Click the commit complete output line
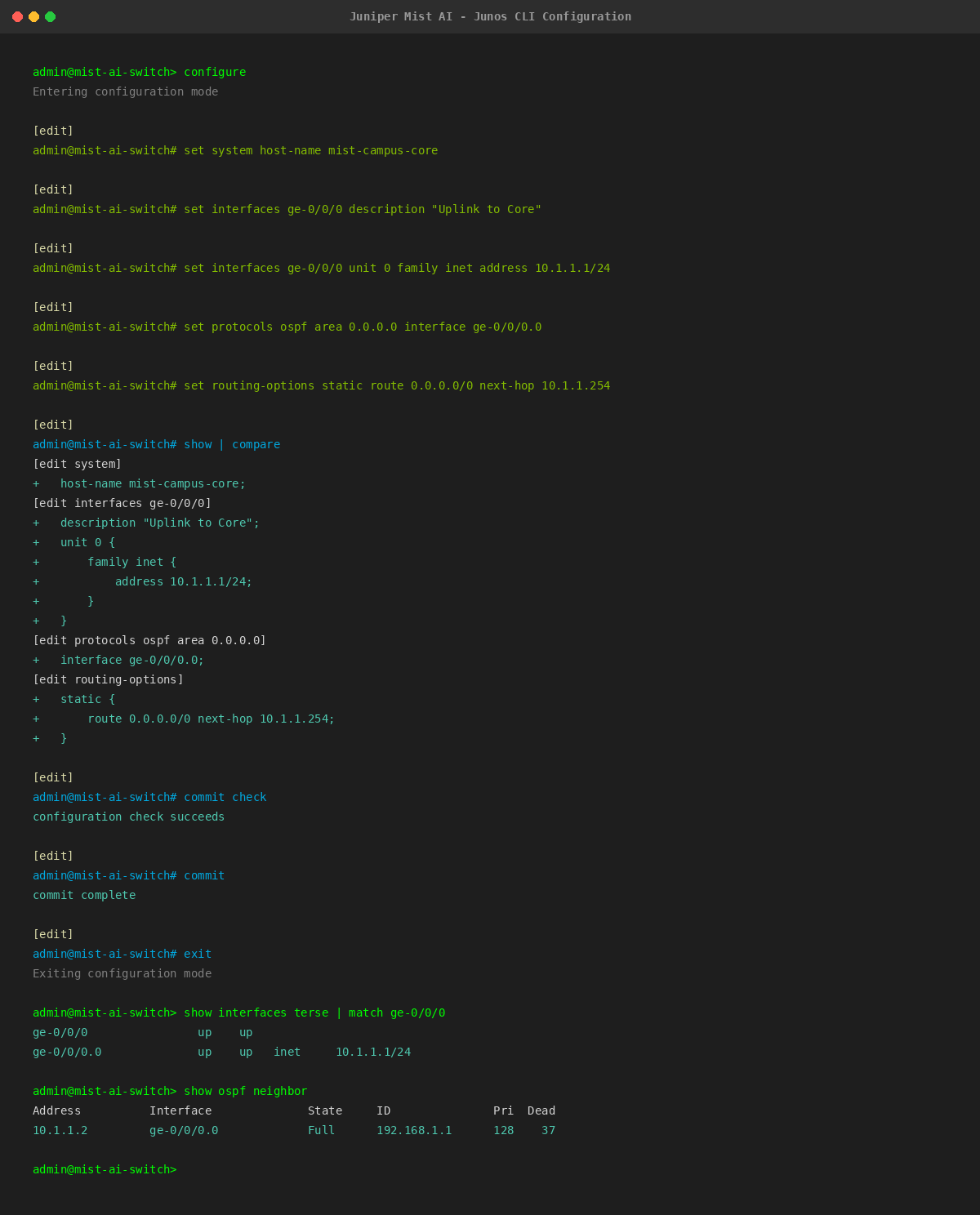Screen dimensions: 980x1215 84,895
